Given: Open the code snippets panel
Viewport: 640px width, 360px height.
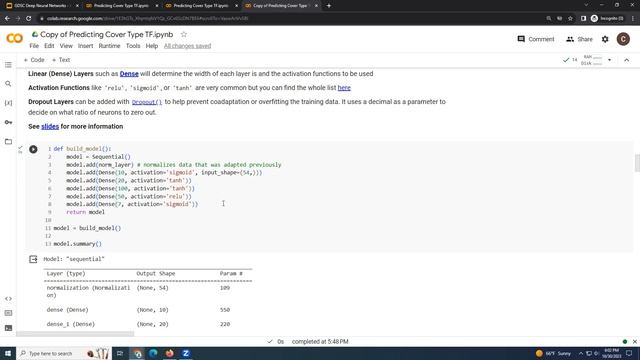Looking at the screenshot, I should pos(8,299).
